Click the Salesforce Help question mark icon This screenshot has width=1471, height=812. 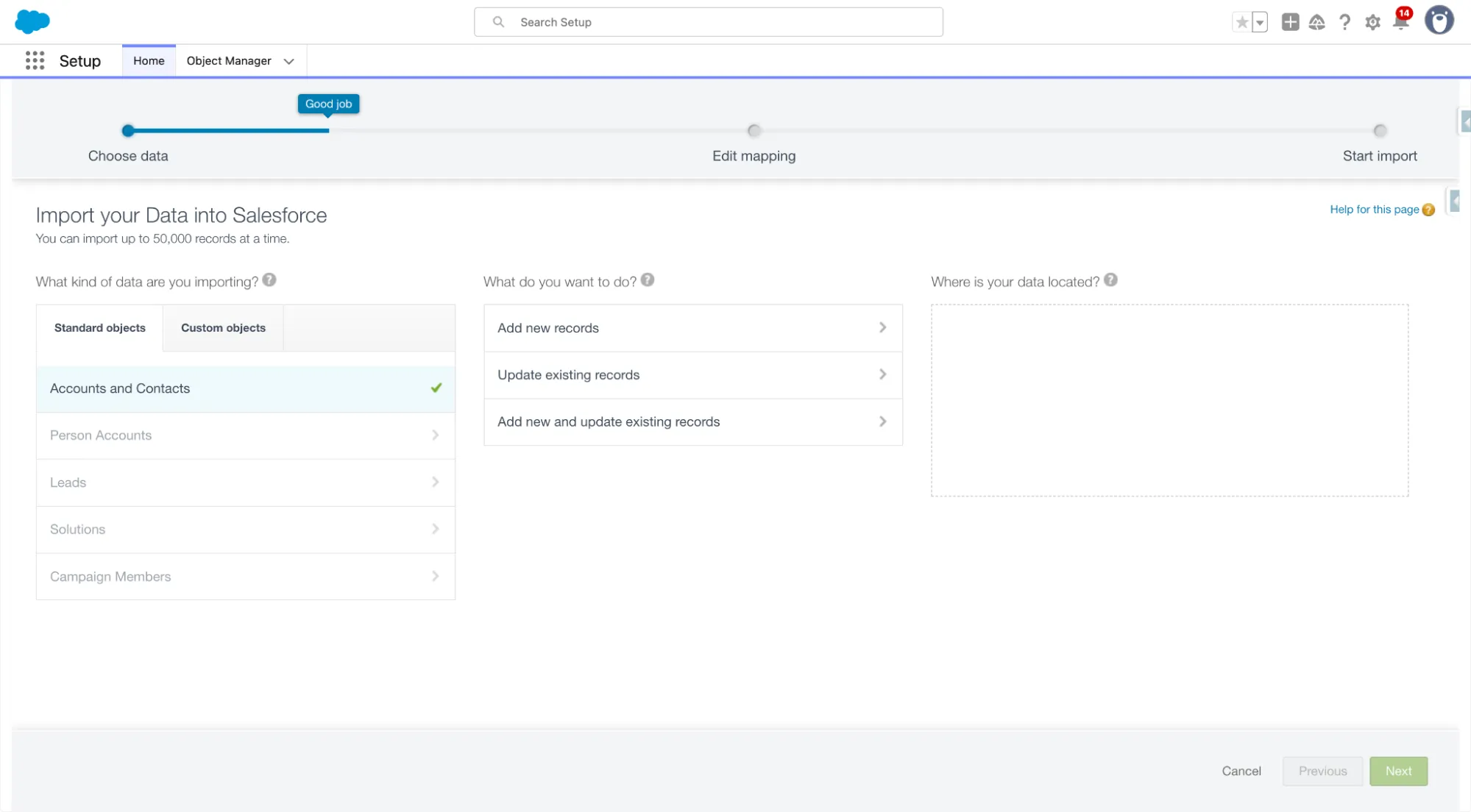1344,22
